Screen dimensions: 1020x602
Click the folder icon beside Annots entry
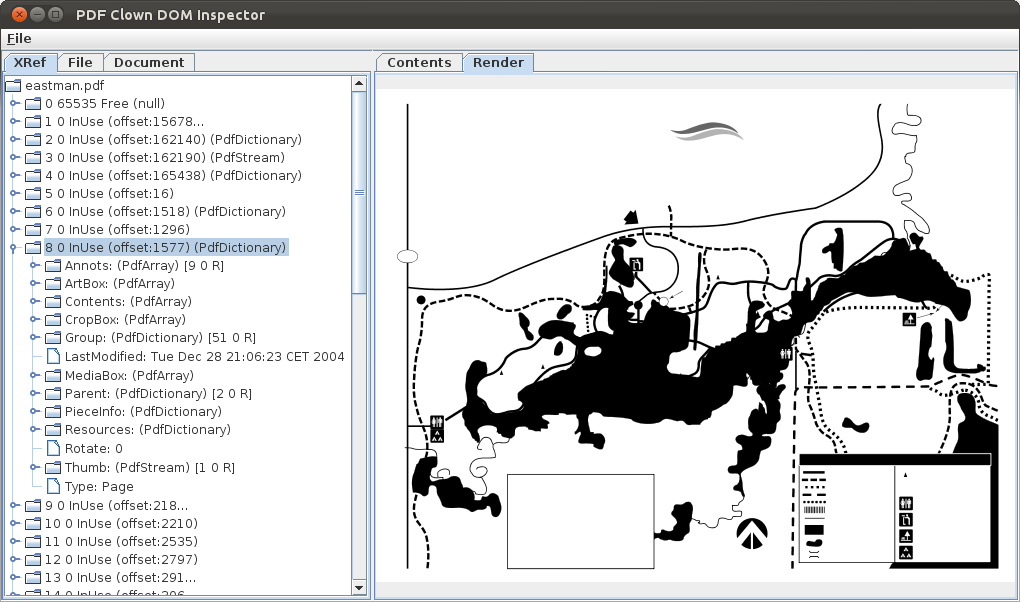coord(52,266)
